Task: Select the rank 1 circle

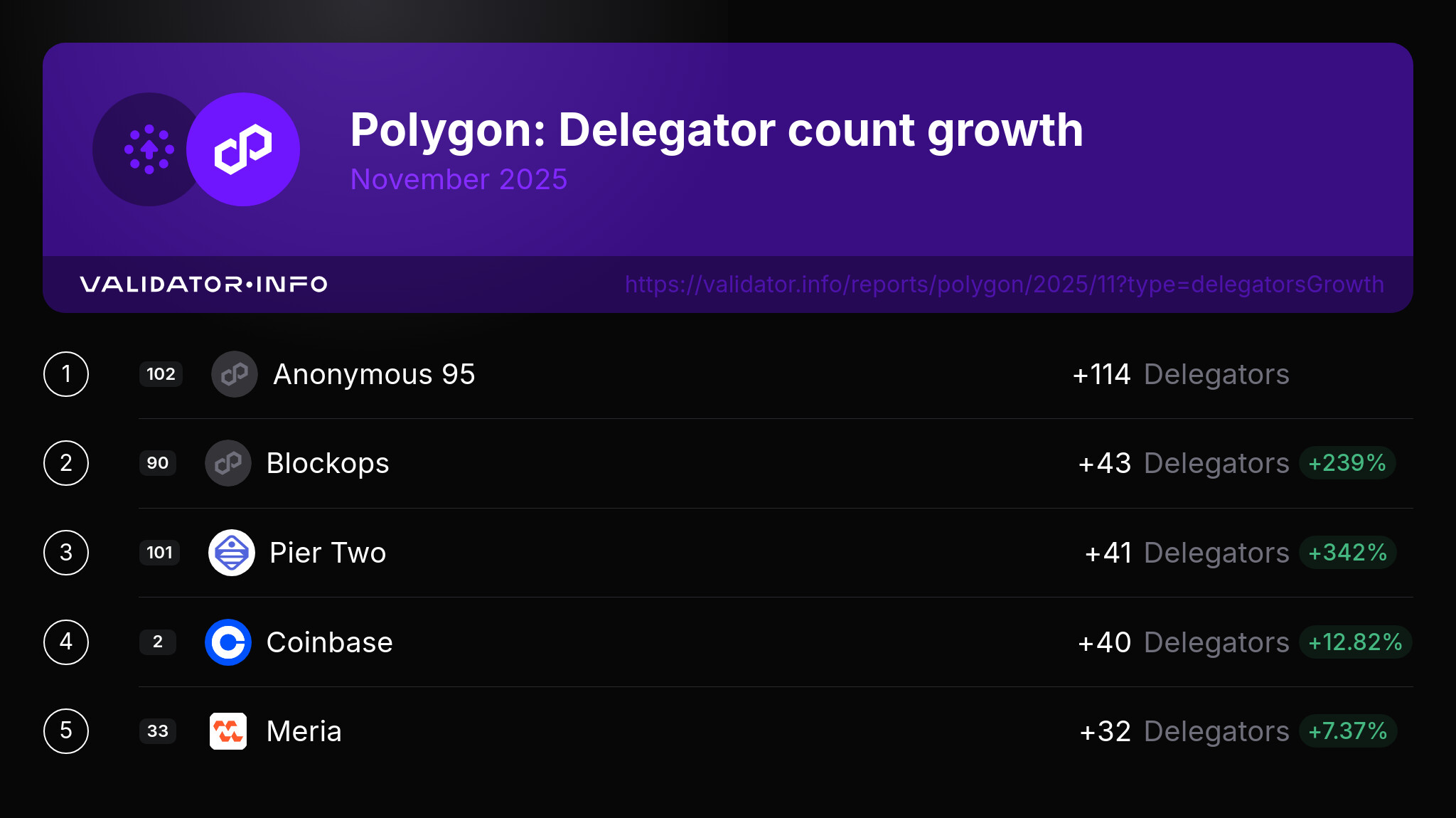Action: click(x=66, y=374)
